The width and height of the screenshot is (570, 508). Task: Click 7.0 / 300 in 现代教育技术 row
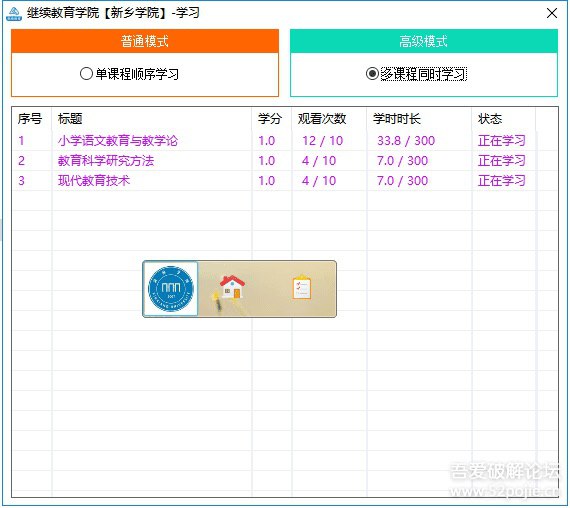coord(402,181)
